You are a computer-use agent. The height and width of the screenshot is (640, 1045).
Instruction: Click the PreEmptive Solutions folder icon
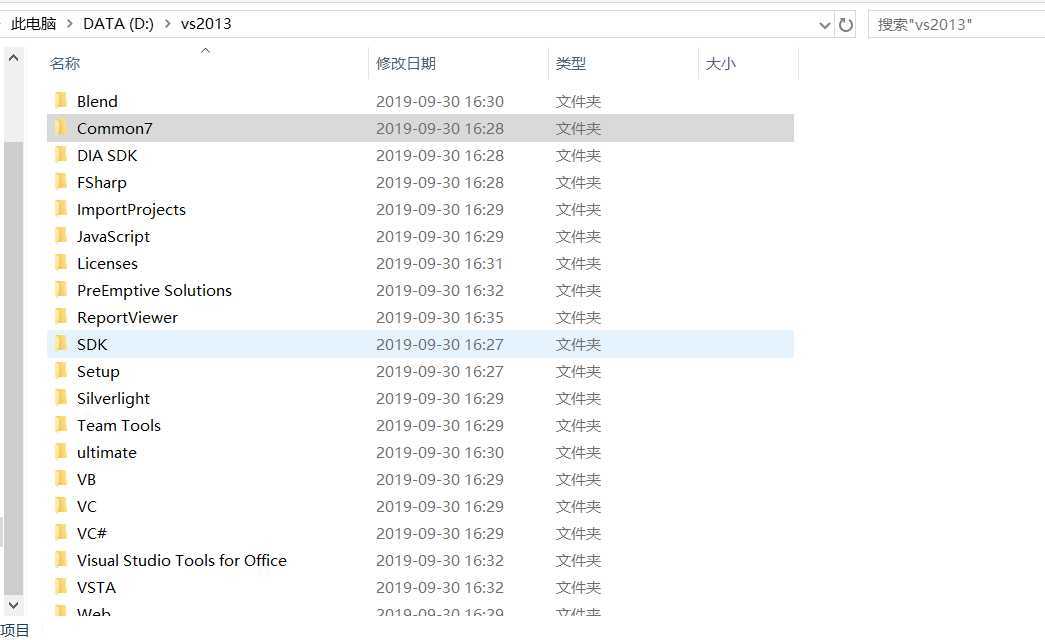(x=61, y=289)
